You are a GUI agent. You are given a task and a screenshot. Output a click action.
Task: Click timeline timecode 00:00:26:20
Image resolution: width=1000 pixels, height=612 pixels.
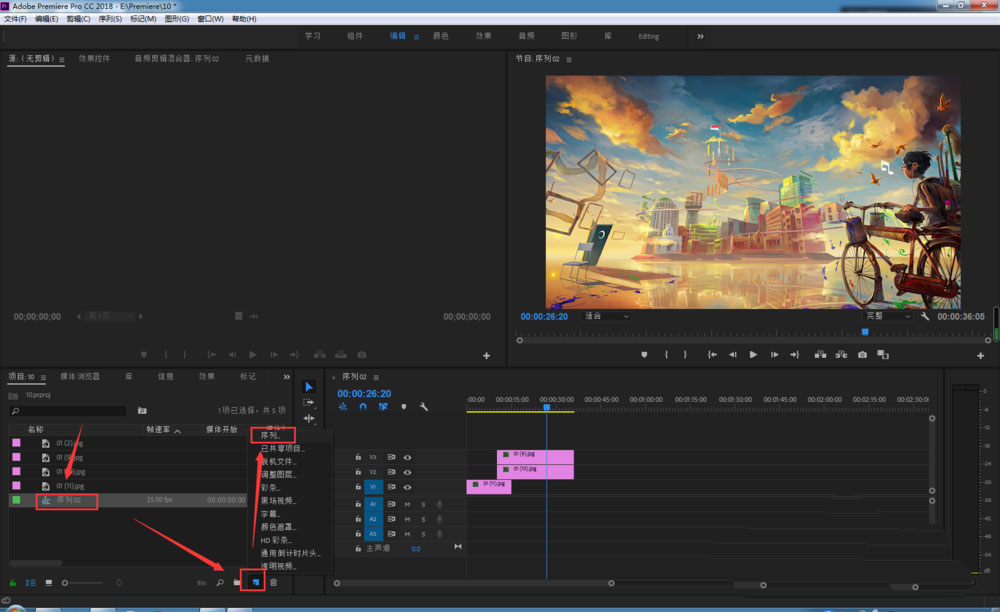(x=364, y=394)
